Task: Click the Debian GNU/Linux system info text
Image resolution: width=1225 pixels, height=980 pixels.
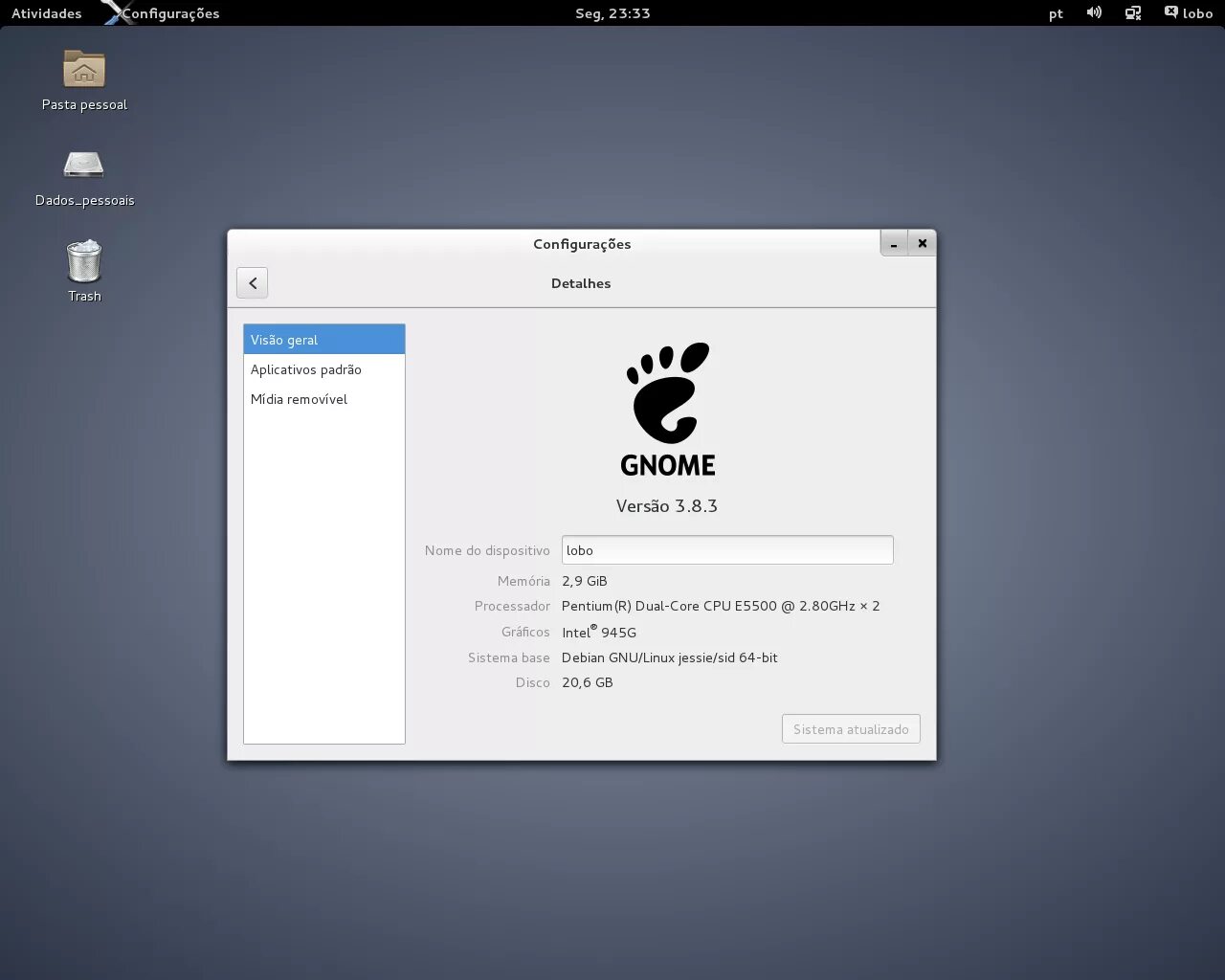Action: pyautogui.click(x=669, y=657)
